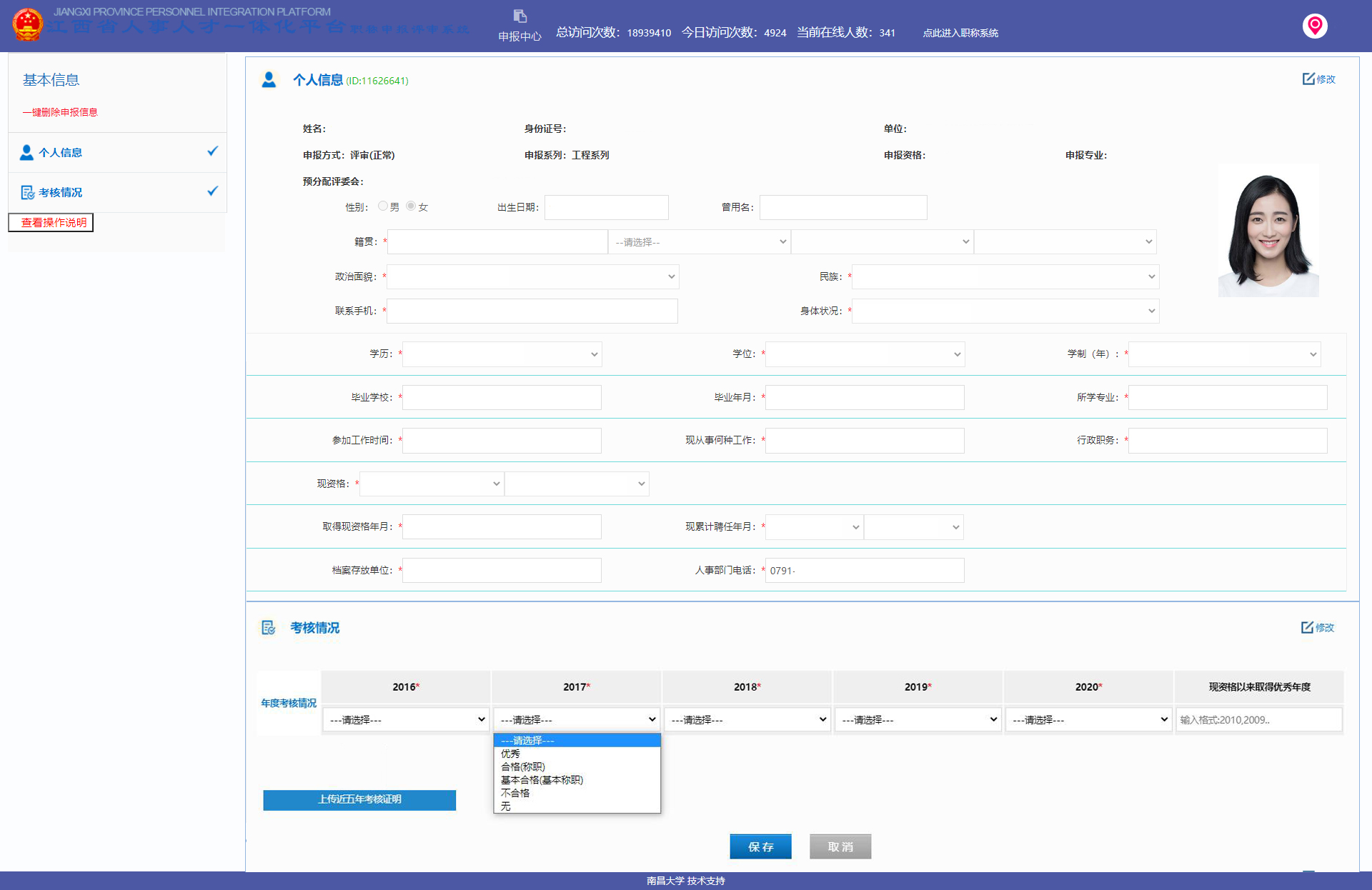Image resolution: width=1372 pixels, height=890 pixels.
Task: Click 上传近五年考核证明 button
Action: [x=359, y=799]
